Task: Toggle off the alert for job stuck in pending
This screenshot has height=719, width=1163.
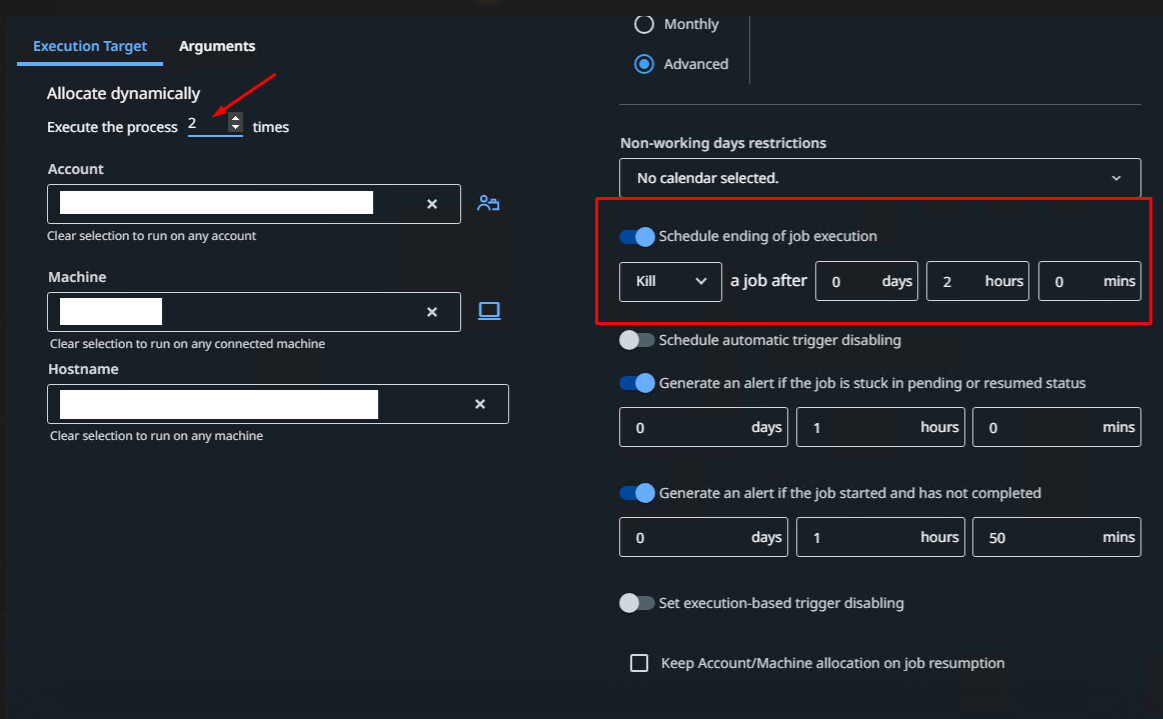Action: (x=637, y=383)
